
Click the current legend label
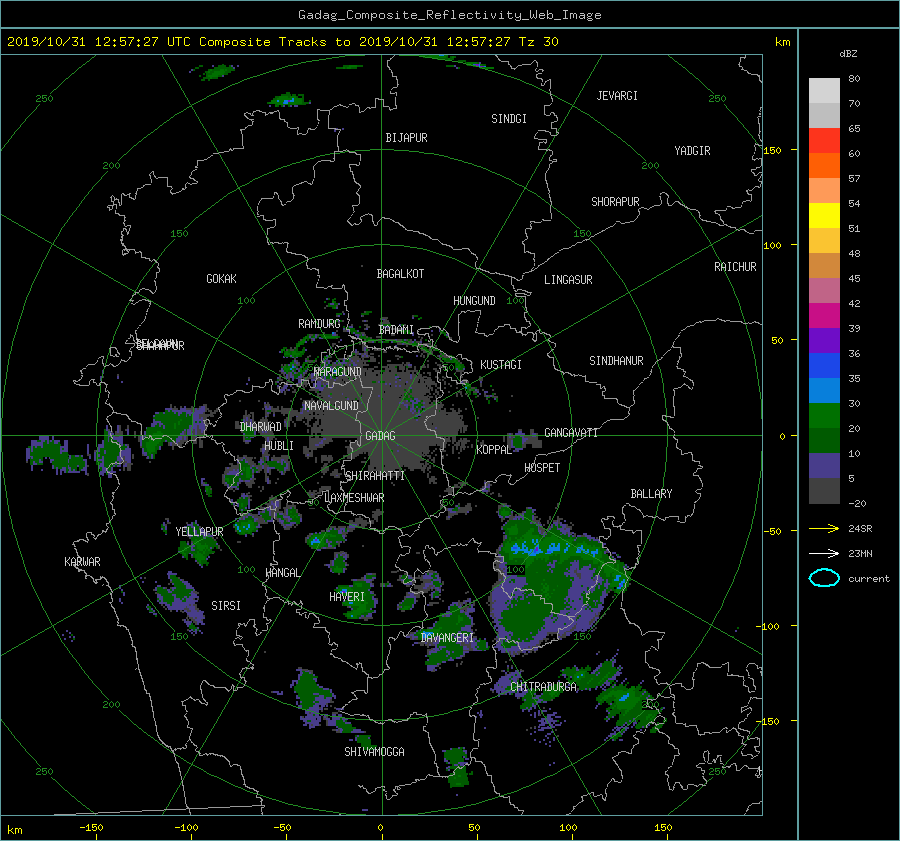(869, 579)
